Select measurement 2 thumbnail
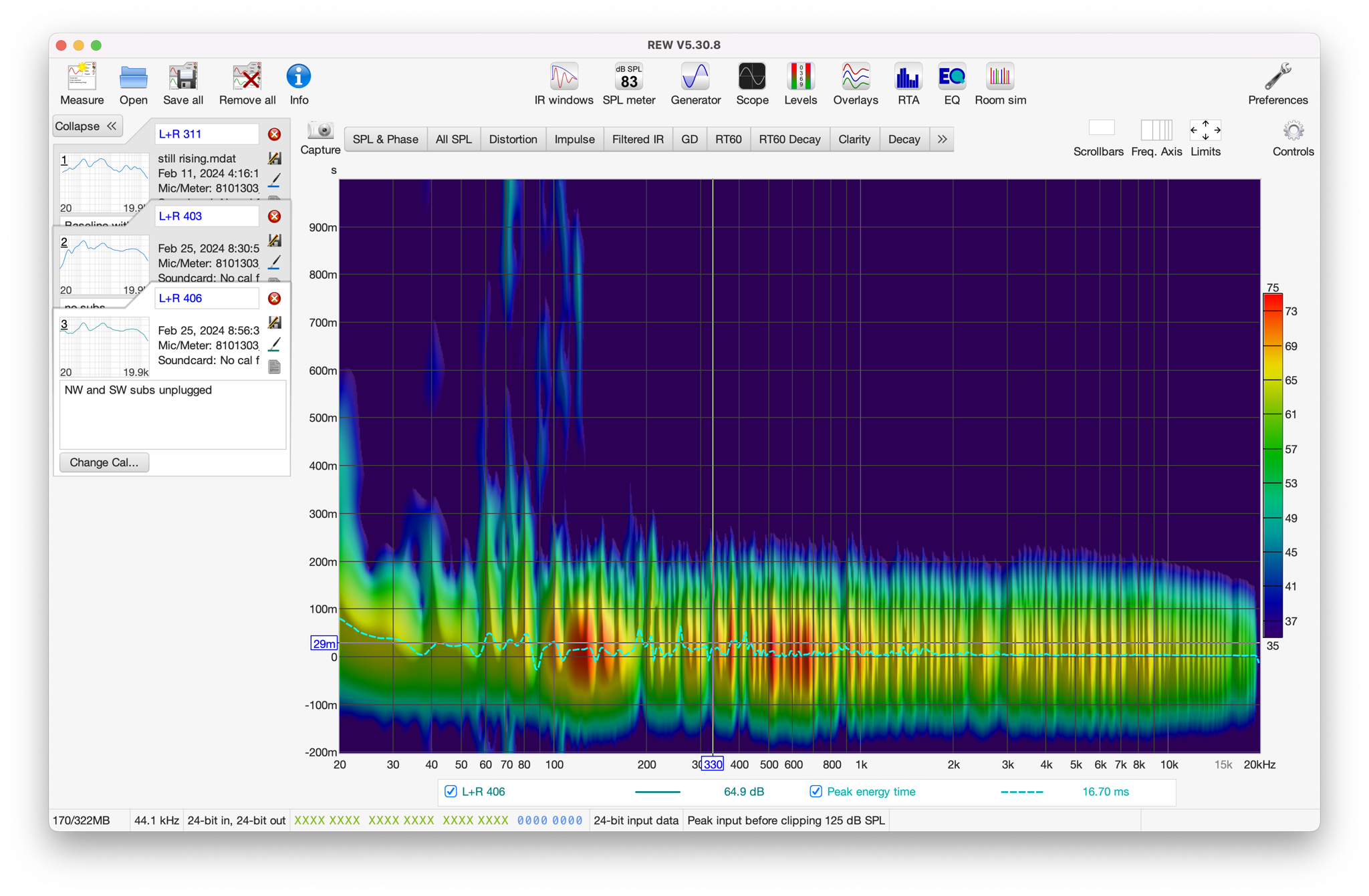Viewport: 1369px width, 896px height. tap(104, 265)
